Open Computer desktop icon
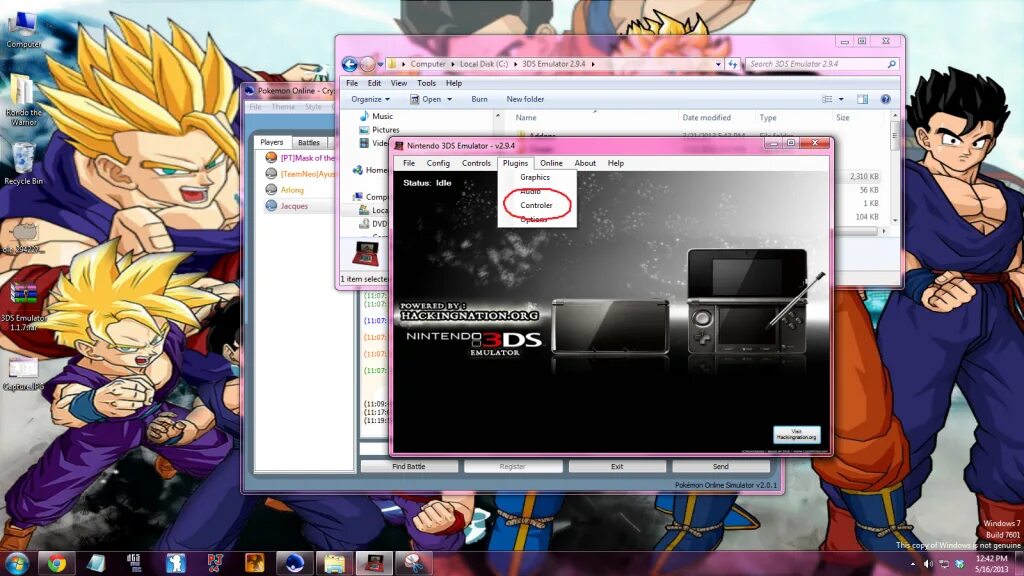Screen dimensions: 1024x576 pos(23,28)
